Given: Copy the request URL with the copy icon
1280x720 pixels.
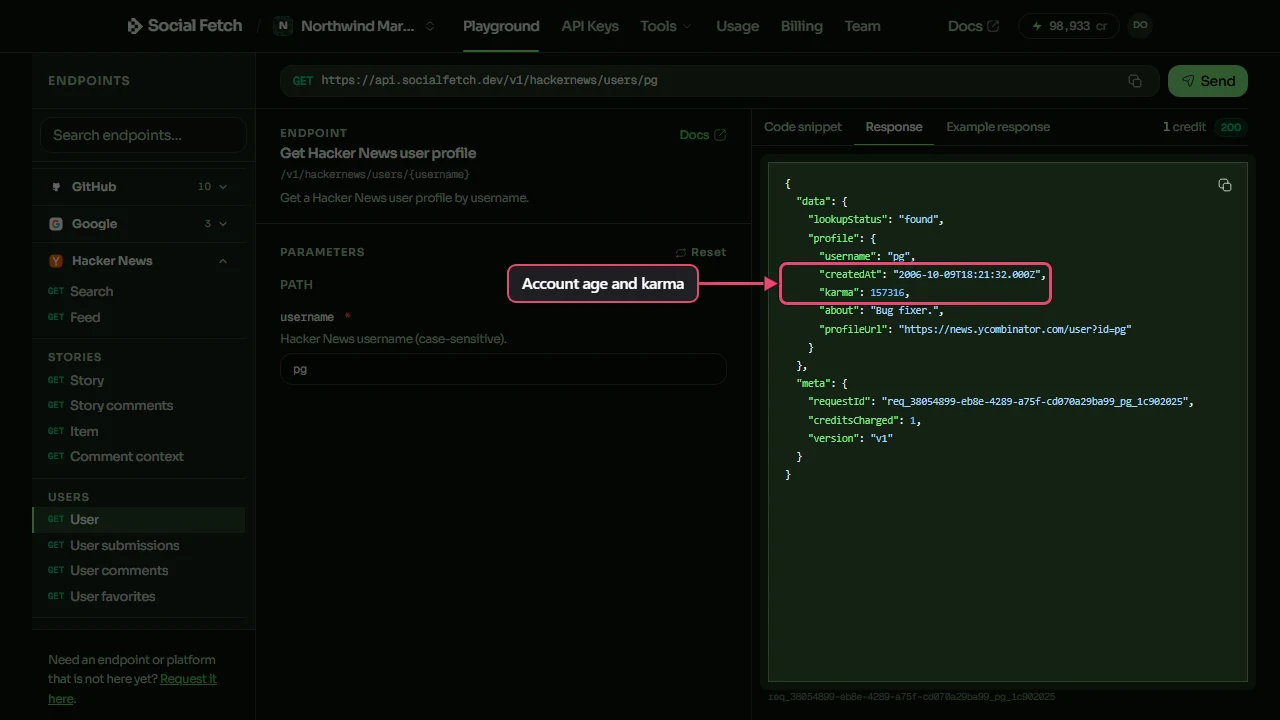Looking at the screenshot, I should coord(1135,81).
